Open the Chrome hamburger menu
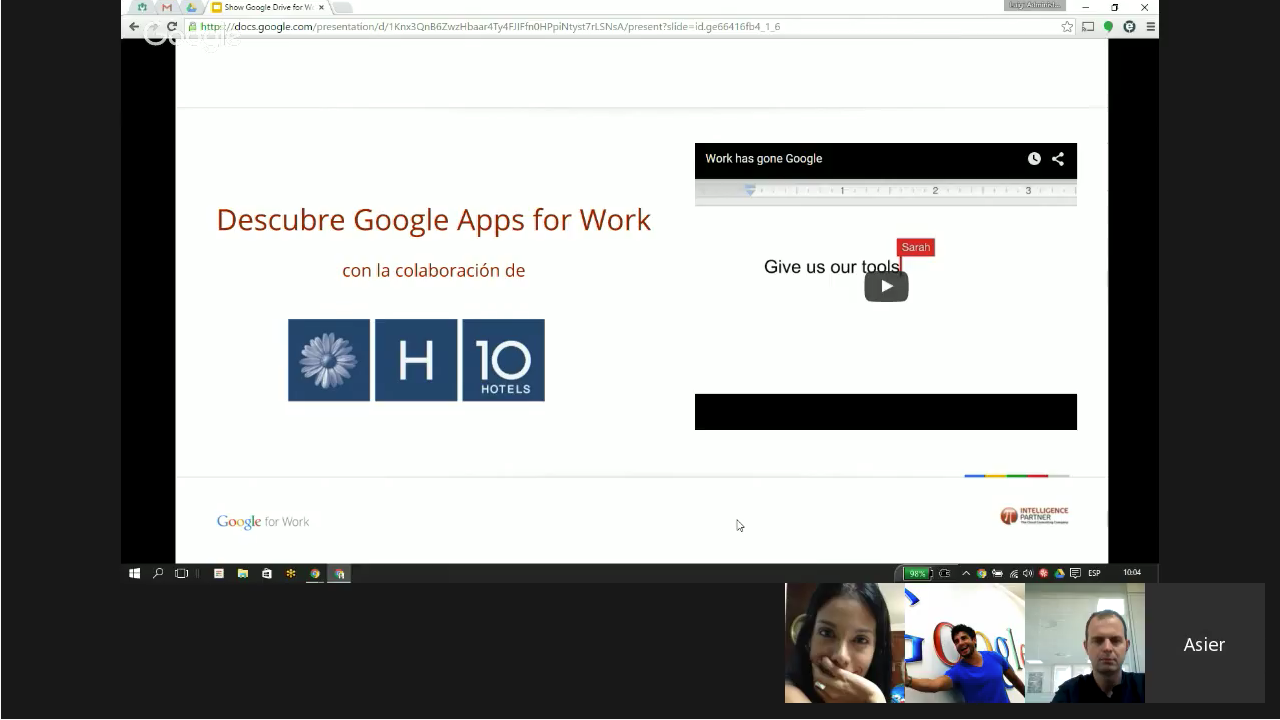This screenshot has height=720, width=1280. (1151, 27)
